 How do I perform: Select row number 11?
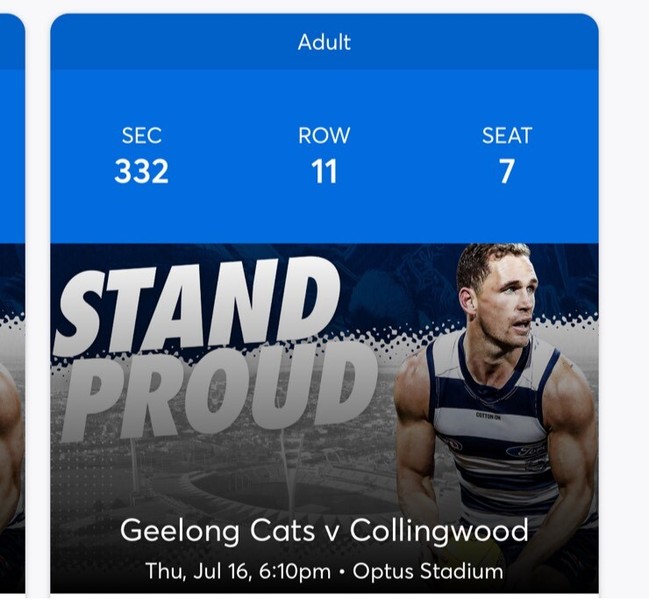point(324,172)
